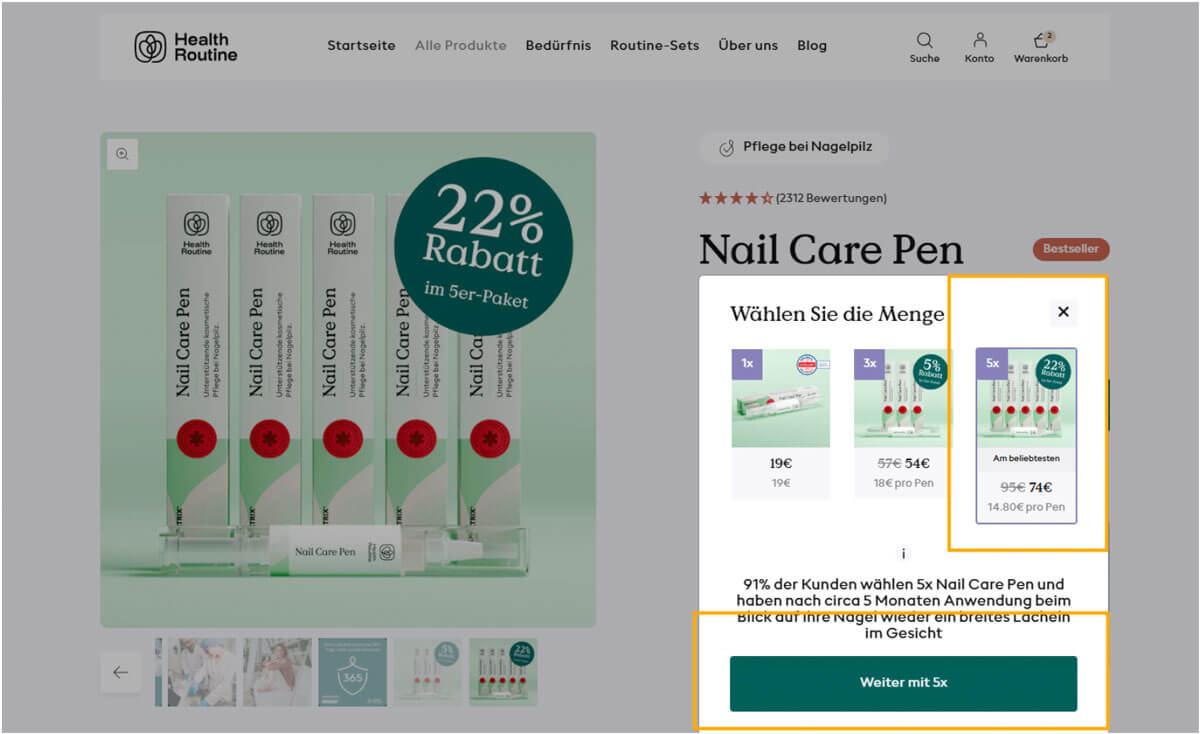The width and height of the screenshot is (1200, 734).
Task: Click the small info icon in popup
Action: 903,553
